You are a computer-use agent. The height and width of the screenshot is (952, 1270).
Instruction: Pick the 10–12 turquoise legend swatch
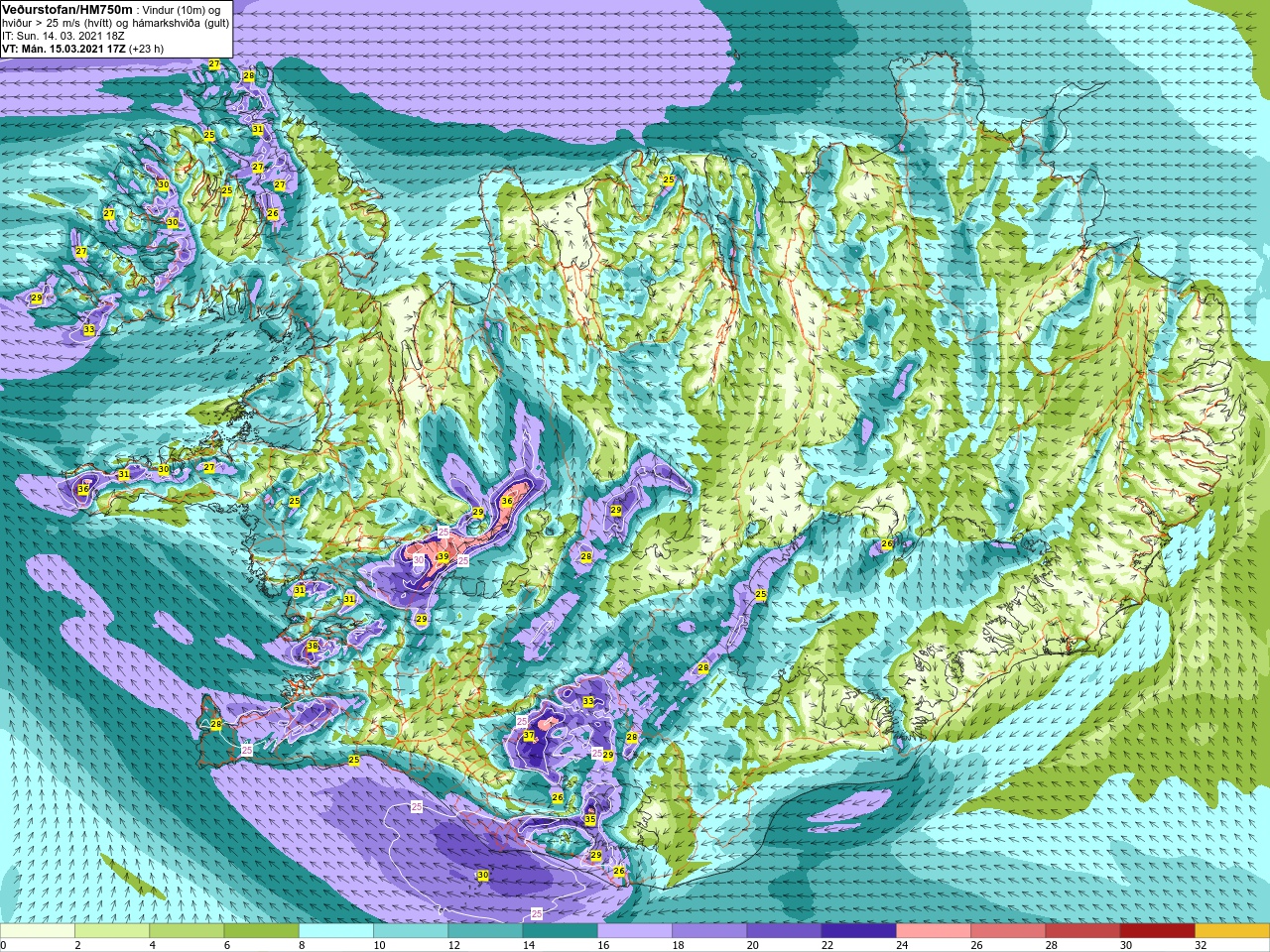click(x=411, y=932)
